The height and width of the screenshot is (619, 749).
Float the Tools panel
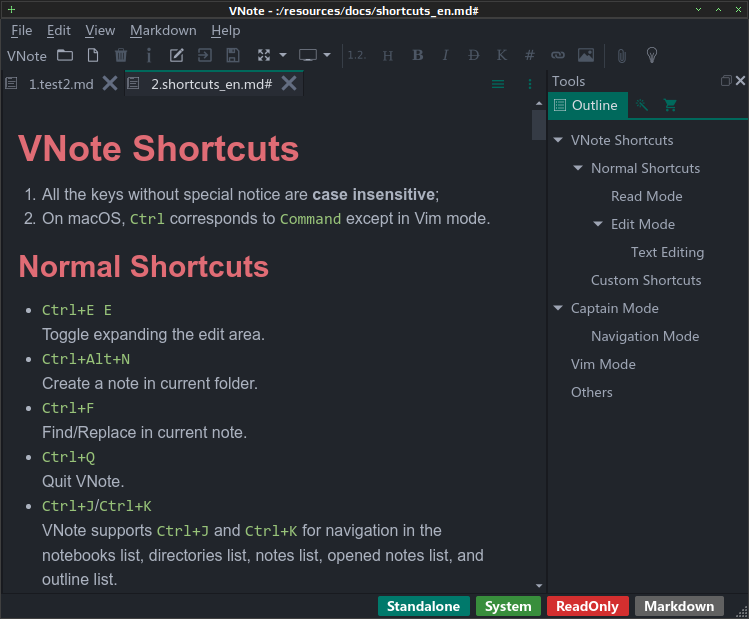726,81
